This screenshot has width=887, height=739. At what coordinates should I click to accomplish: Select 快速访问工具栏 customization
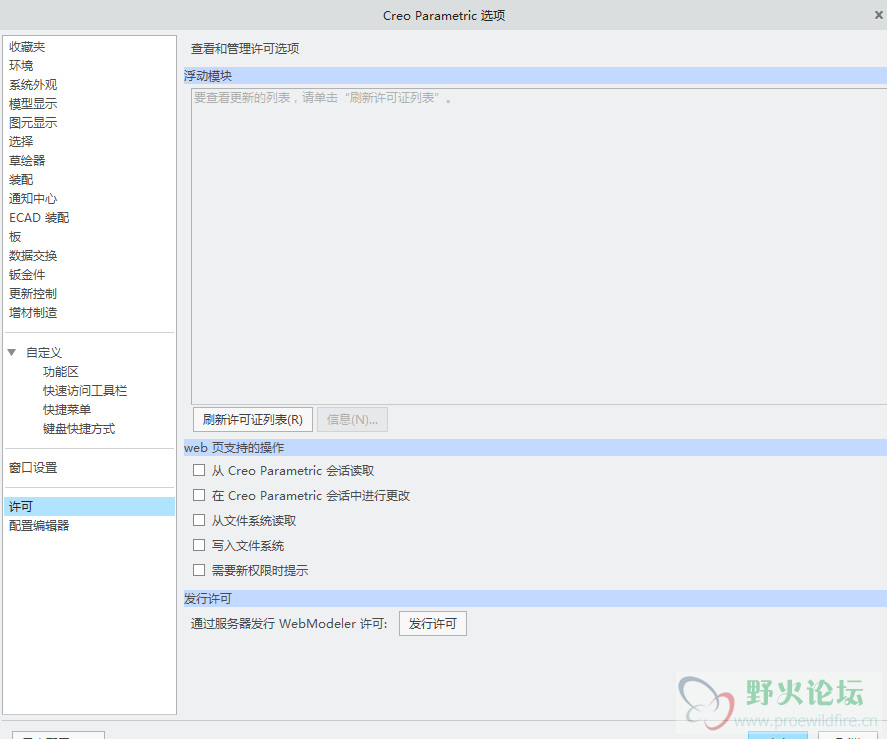tap(85, 391)
